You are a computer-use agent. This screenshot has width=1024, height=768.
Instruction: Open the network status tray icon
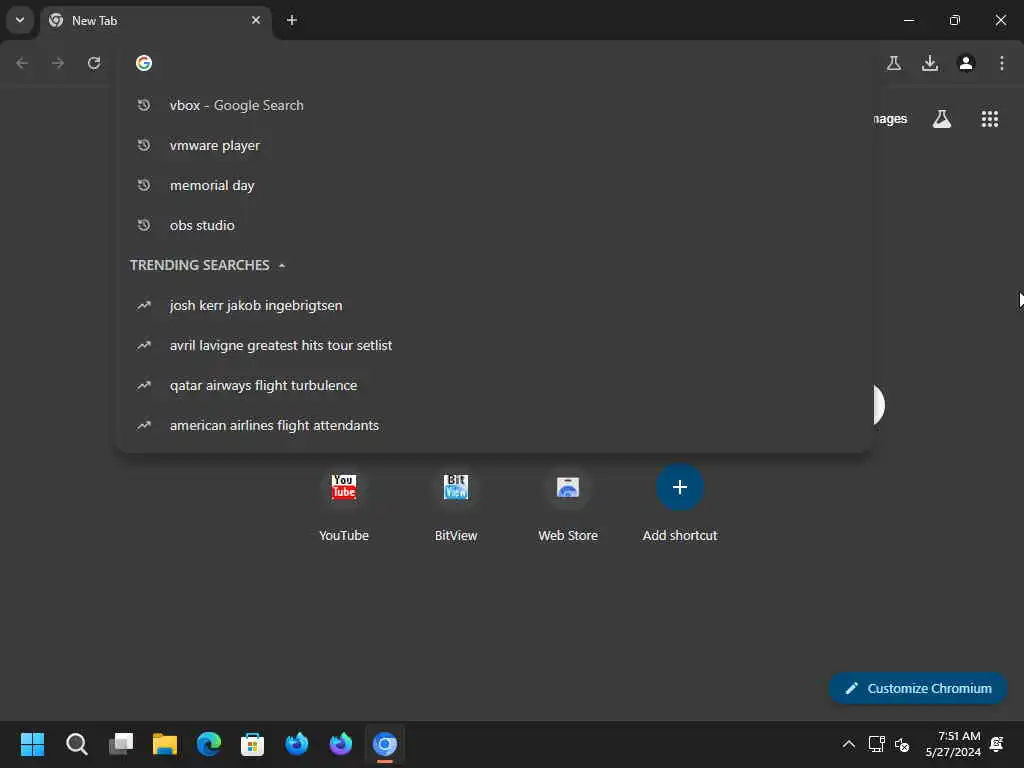pyautogui.click(x=876, y=744)
